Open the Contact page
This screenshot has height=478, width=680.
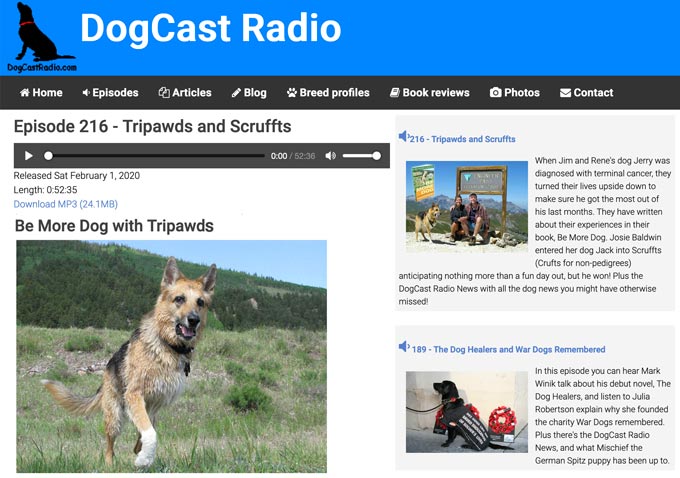[587, 92]
